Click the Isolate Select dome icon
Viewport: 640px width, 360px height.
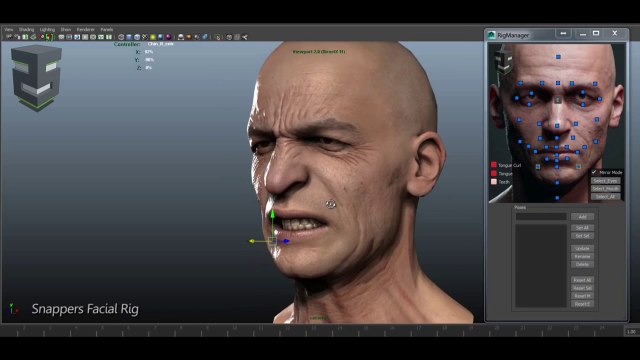pos(181,37)
